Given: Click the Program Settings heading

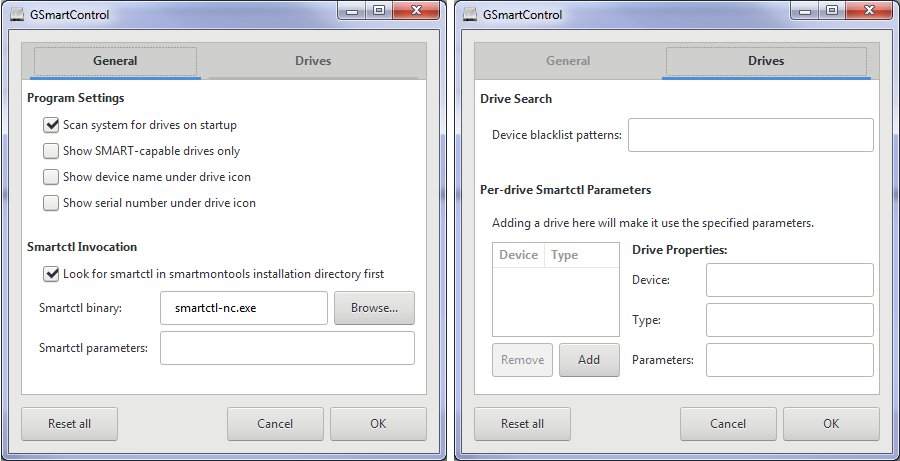Looking at the screenshot, I should pos(76,98).
